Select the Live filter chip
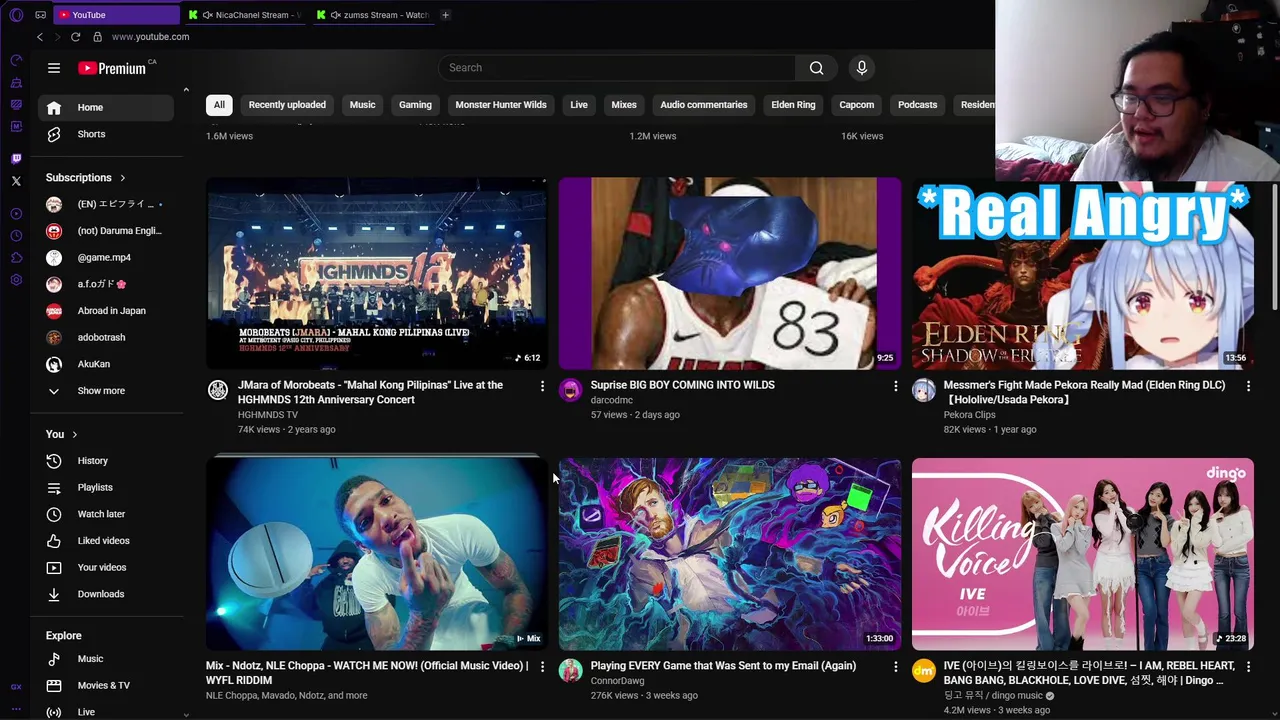Viewport: 1280px width, 720px height. point(579,105)
